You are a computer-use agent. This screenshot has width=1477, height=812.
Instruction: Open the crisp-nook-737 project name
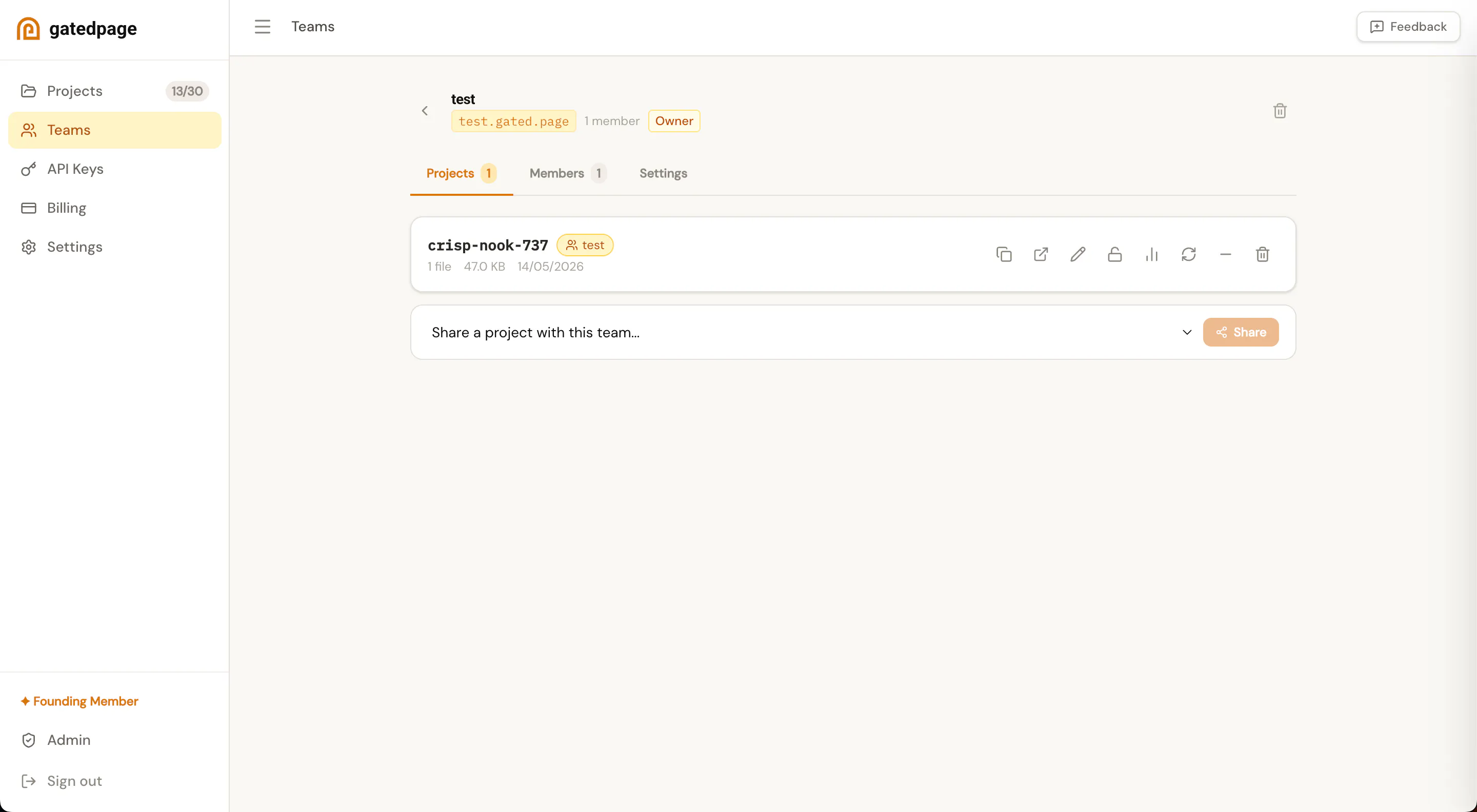pos(487,245)
